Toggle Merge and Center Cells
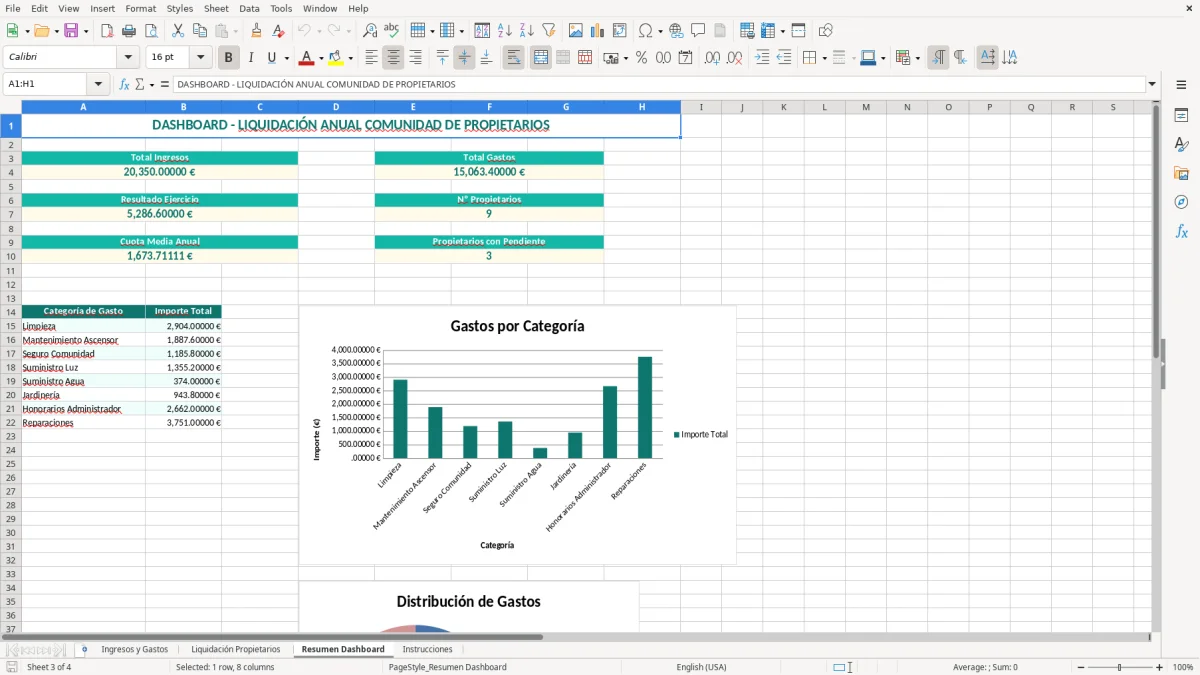 click(x=541, y=58)
